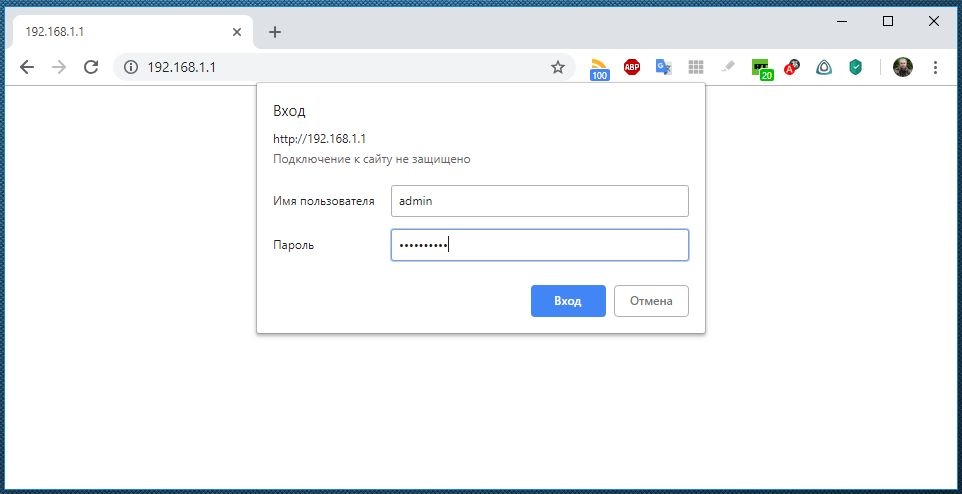Screen dimensions: 962x494
Task: Click the teal arch-shaped extension icon
Action: point(823,67)
